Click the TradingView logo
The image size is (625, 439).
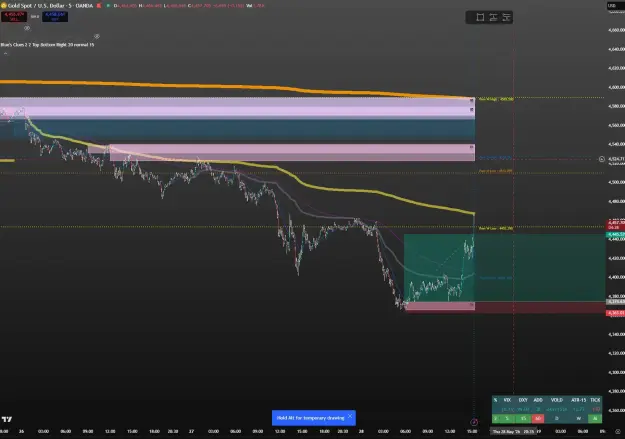[7, 419]
